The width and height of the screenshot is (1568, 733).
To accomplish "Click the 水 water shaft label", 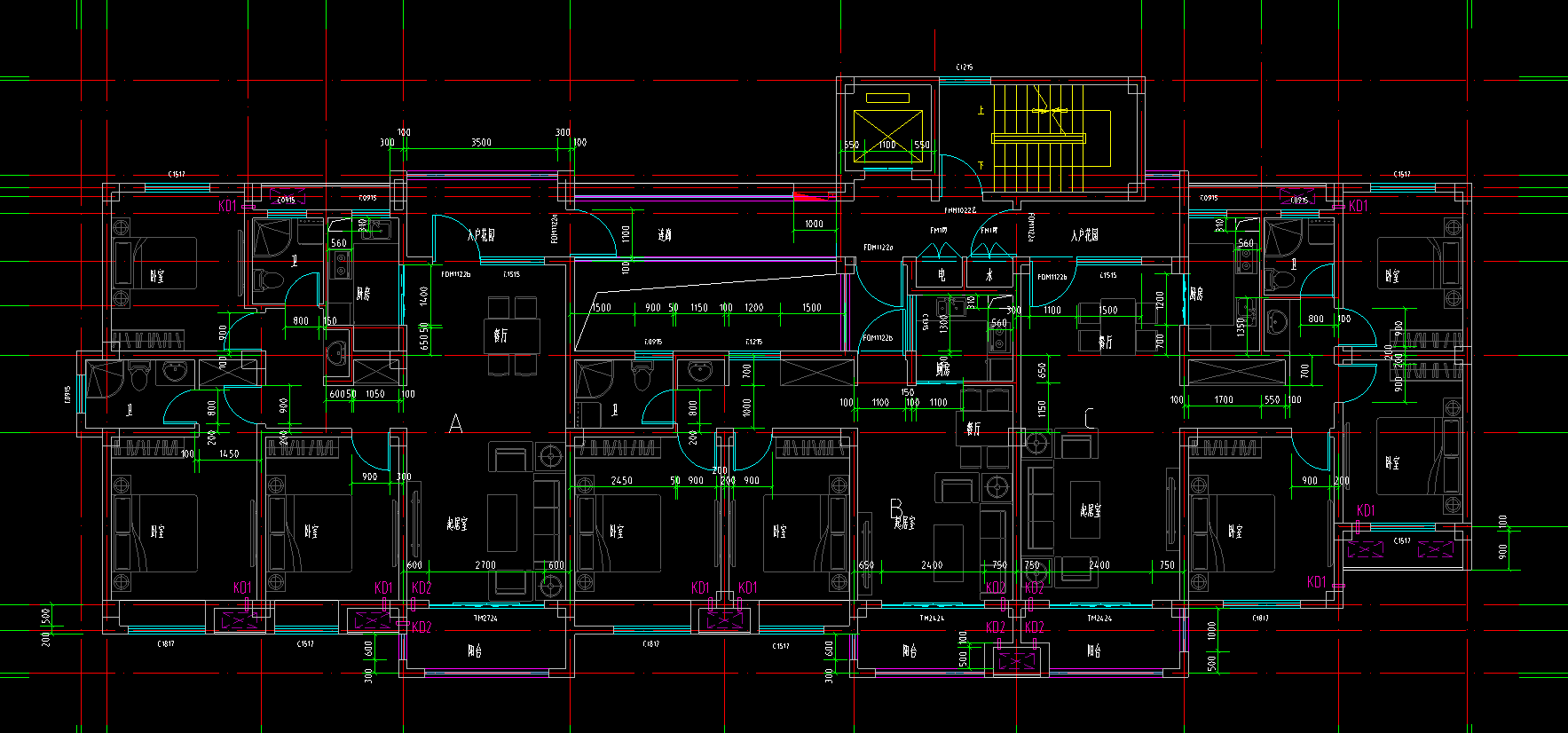I will click(x=989, y=275).
